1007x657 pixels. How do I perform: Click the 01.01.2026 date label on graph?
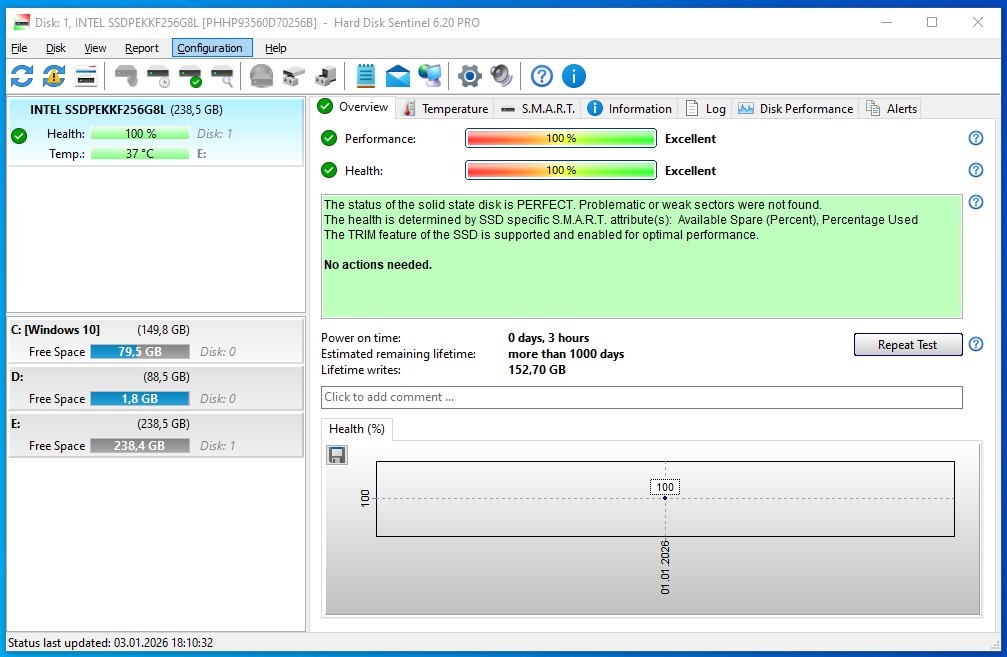665,567
